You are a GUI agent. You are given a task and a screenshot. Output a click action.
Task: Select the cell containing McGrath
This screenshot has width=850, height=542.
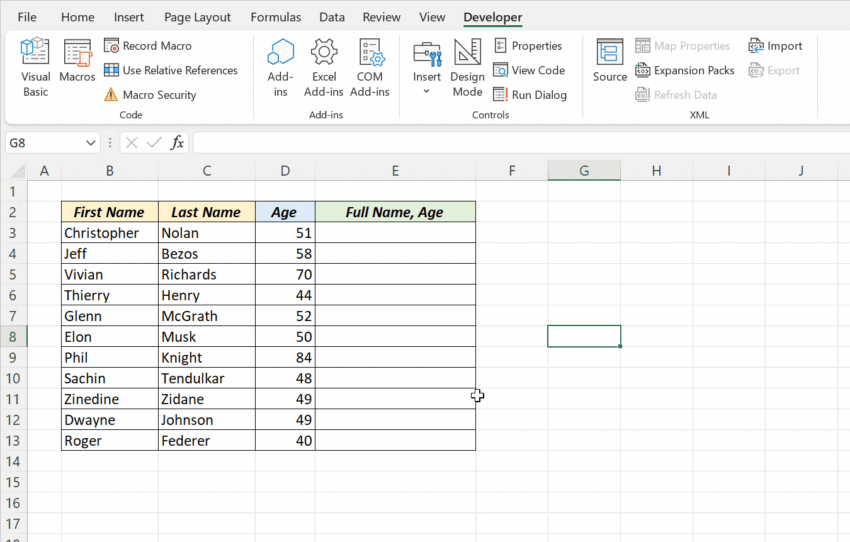point(207,316)
